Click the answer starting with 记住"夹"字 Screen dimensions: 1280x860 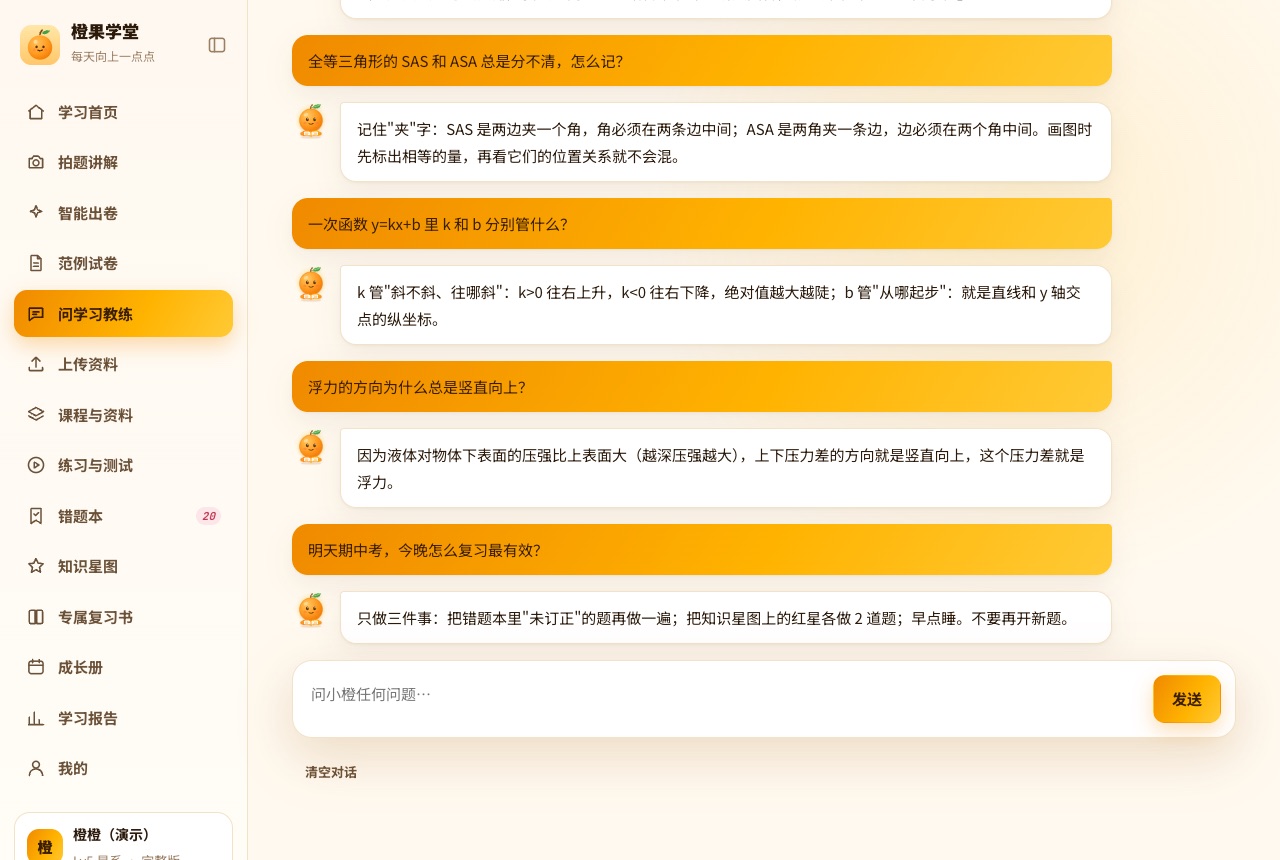(x=726, y=142)
